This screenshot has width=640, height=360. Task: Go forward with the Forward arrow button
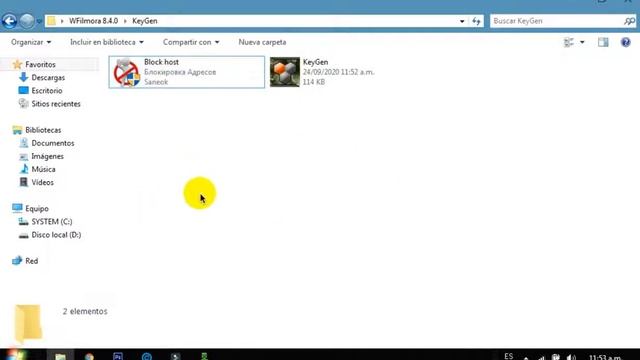pos(27,21)
